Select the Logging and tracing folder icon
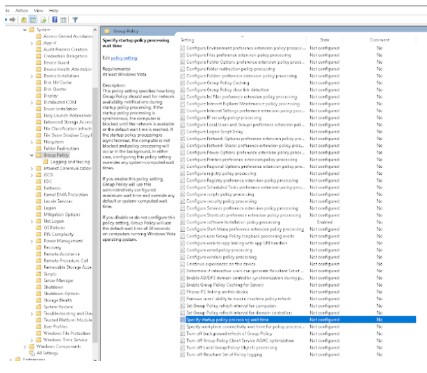Image resolution: width=427 pixels, height=373 pixels. point(46,162)
